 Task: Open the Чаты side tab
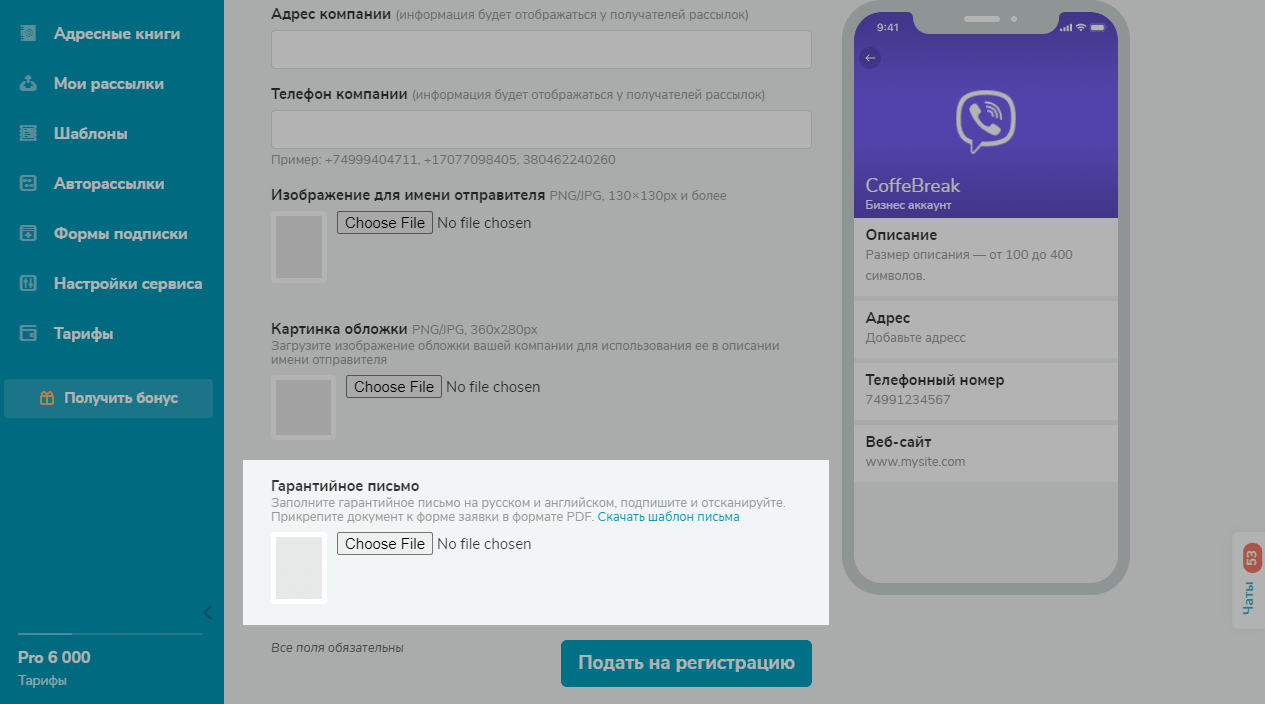[x=1250, y=581]
